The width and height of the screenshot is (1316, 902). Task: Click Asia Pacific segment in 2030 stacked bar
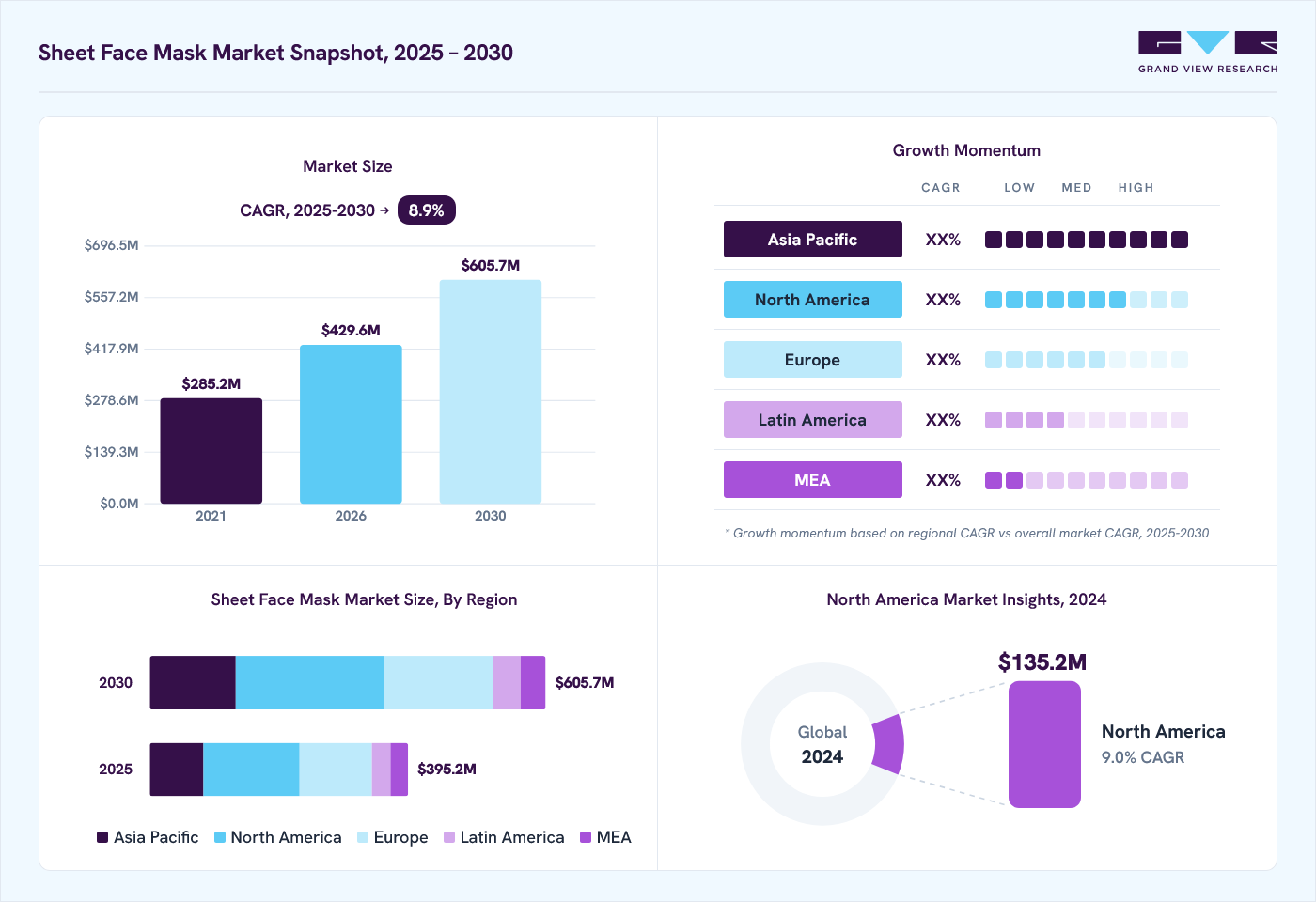193,682
